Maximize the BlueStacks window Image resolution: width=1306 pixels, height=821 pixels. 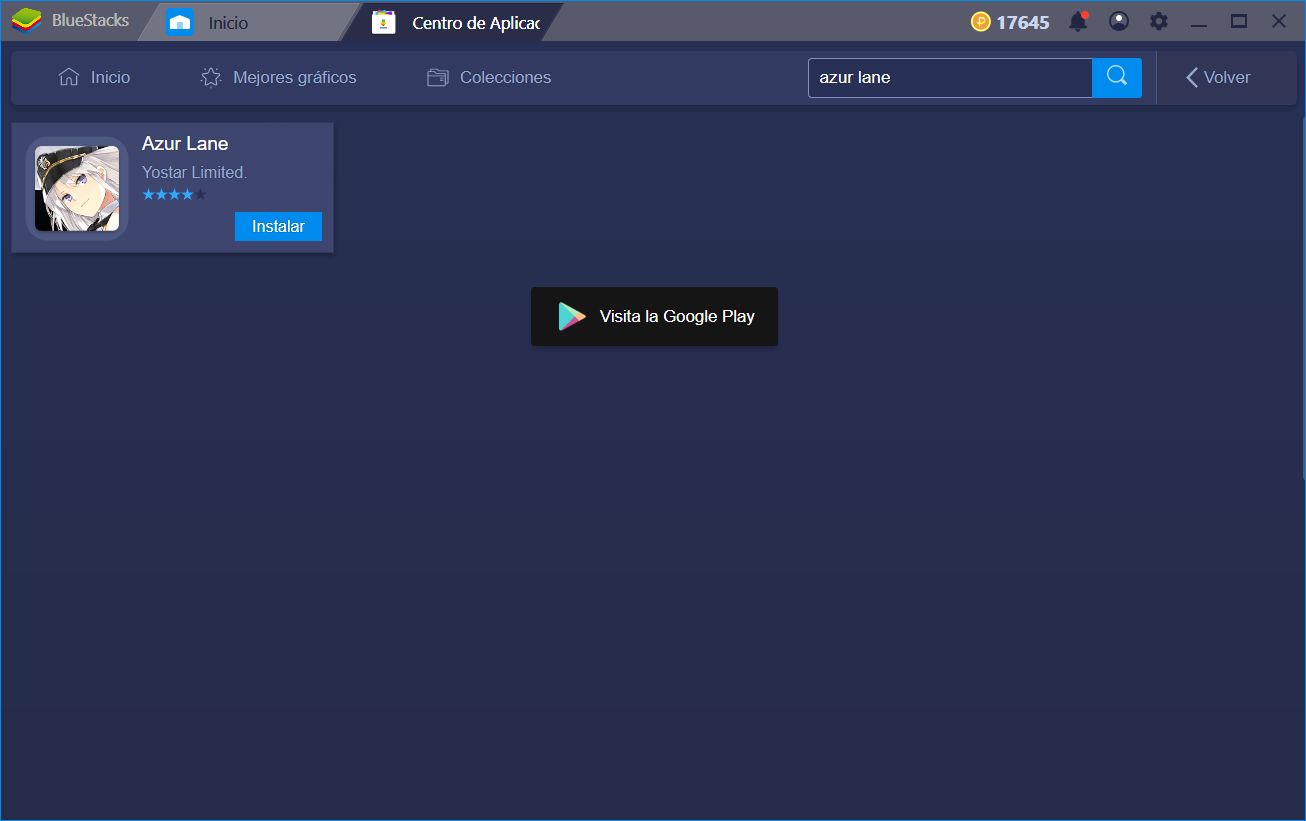click(x=1239, y=21)
